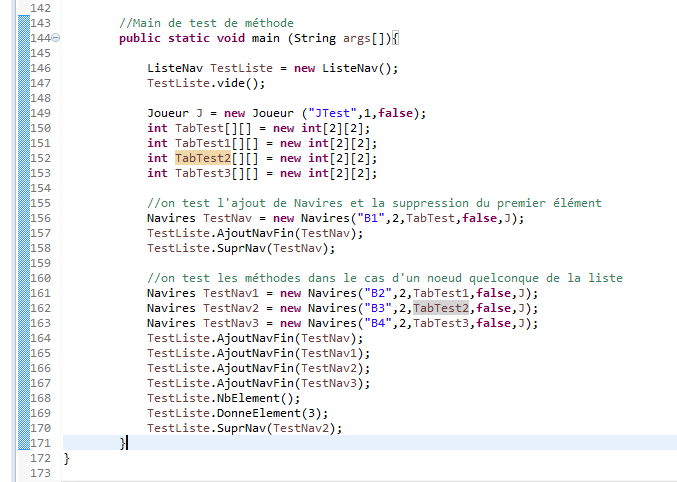Image resolution: width=677 pixels, height=482 pixels.
Task: Click line number 146 in the gutter
Action: click(x=41, y=68)
